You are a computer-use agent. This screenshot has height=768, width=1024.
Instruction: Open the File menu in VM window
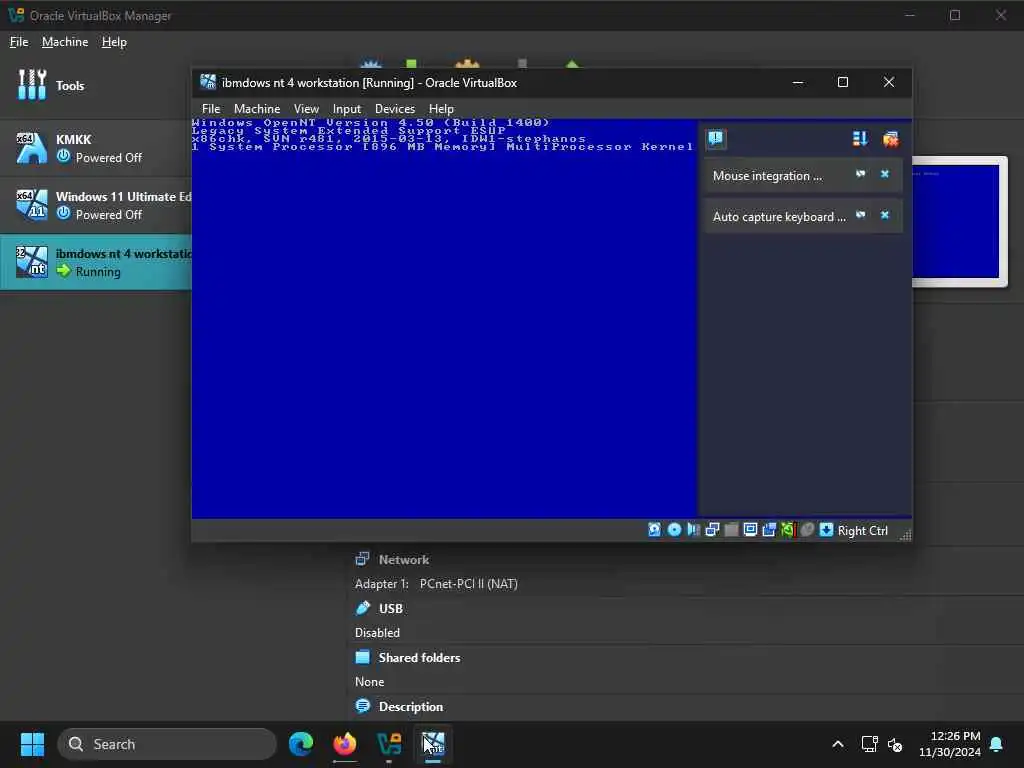(210, 108)
